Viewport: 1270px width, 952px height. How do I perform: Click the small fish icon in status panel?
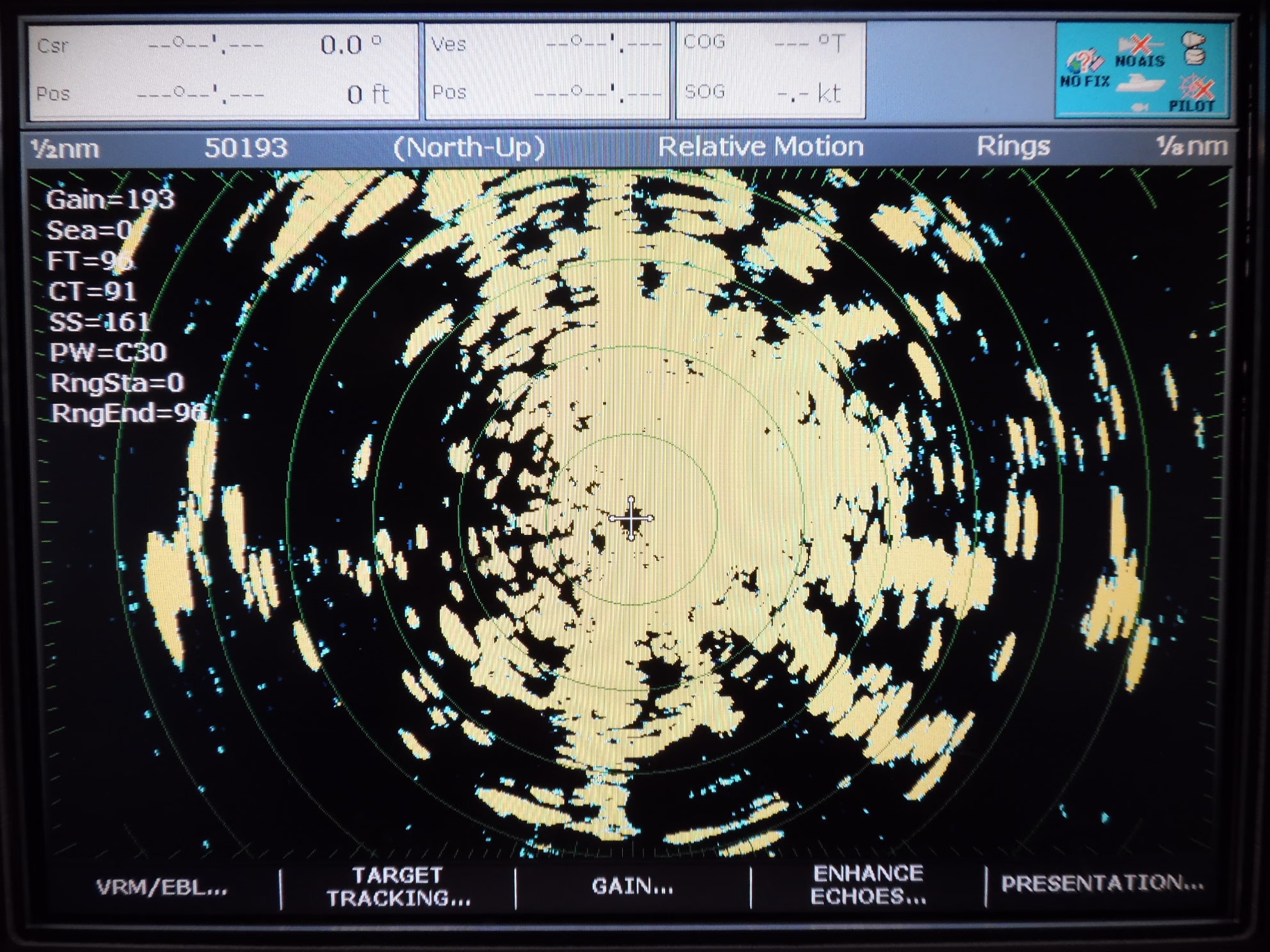pos(1140,107)
